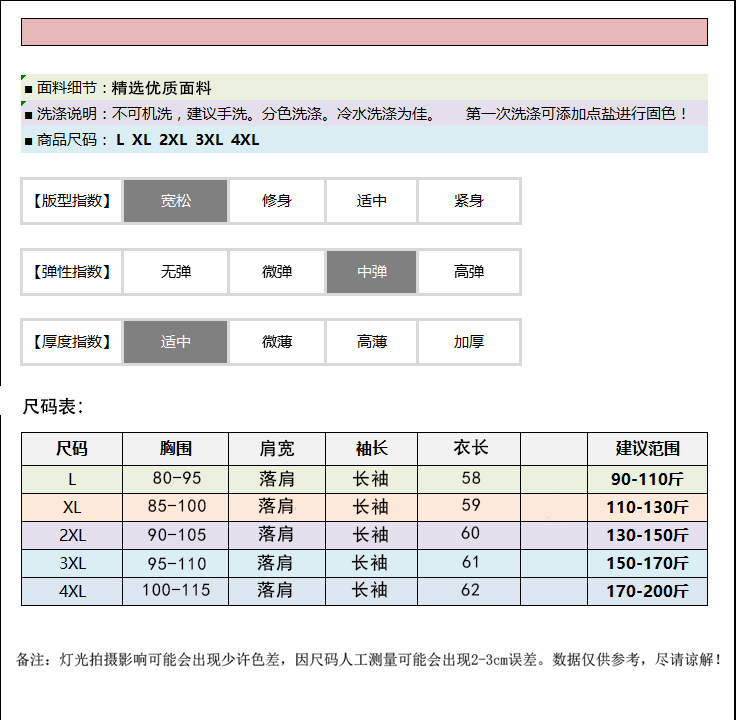The width and height of the screenshot is (736, 720).
Task: Click the 【厚度指数】 label
Action: click(x=72, y=342)
